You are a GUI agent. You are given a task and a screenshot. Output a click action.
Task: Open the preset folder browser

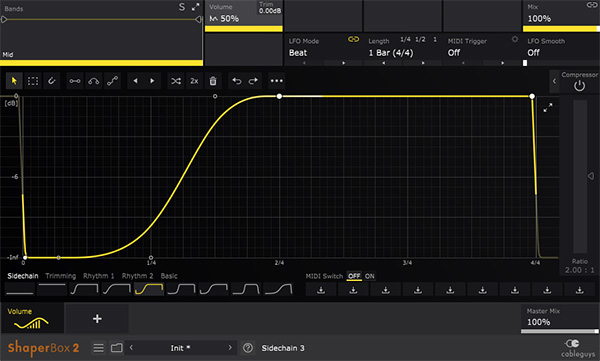click(x=116, y=348)
